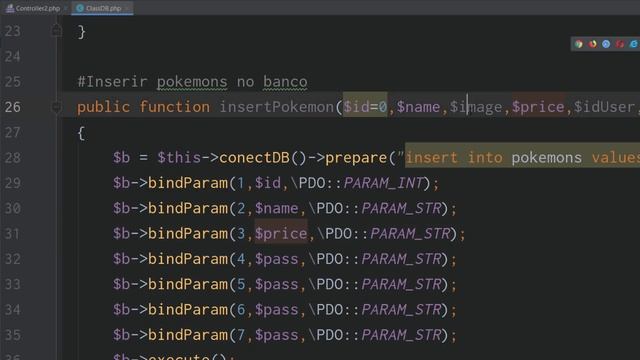Click the 'public' keyword on line 26
The width and height of the screenshot is (640, 360).
tap(103, 107)
